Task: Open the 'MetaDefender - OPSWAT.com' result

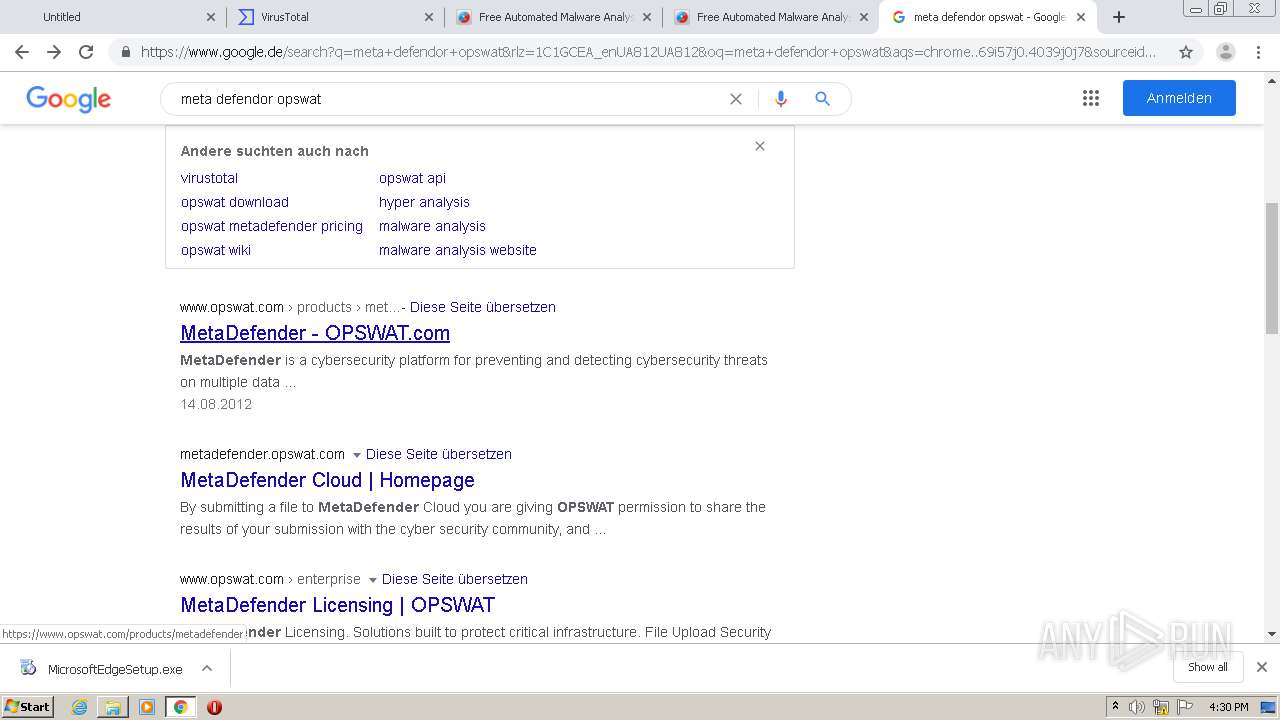Action: click(315, 333)
